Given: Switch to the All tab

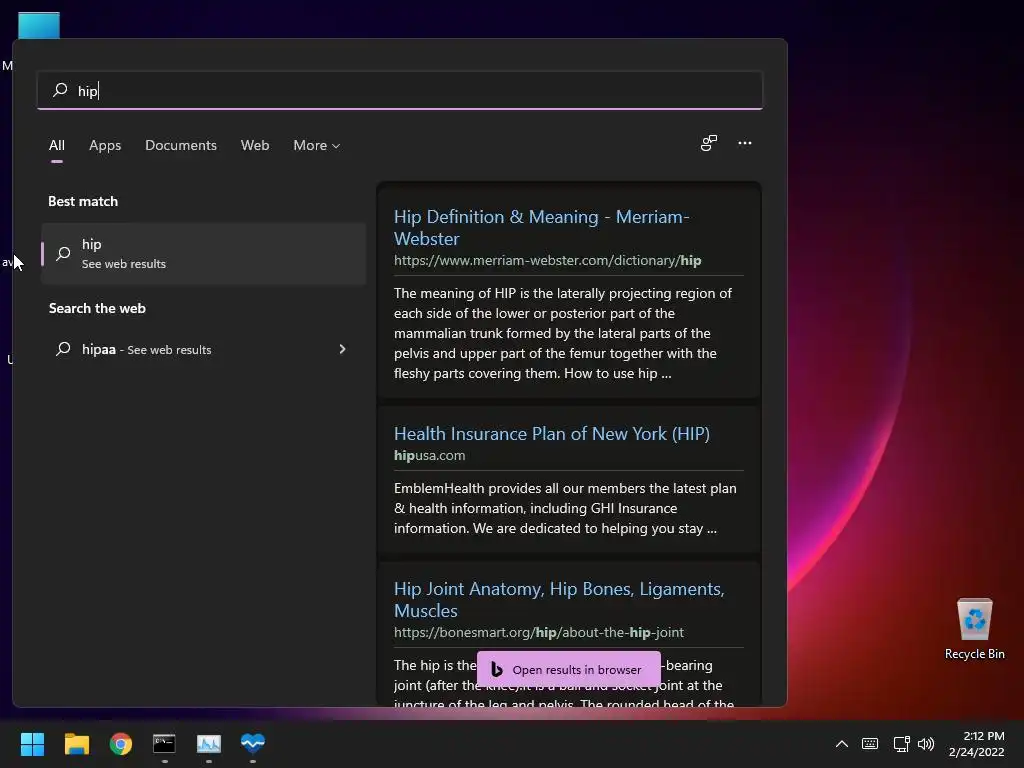Looking at the screenshot, I should click(x=57, y=145).
